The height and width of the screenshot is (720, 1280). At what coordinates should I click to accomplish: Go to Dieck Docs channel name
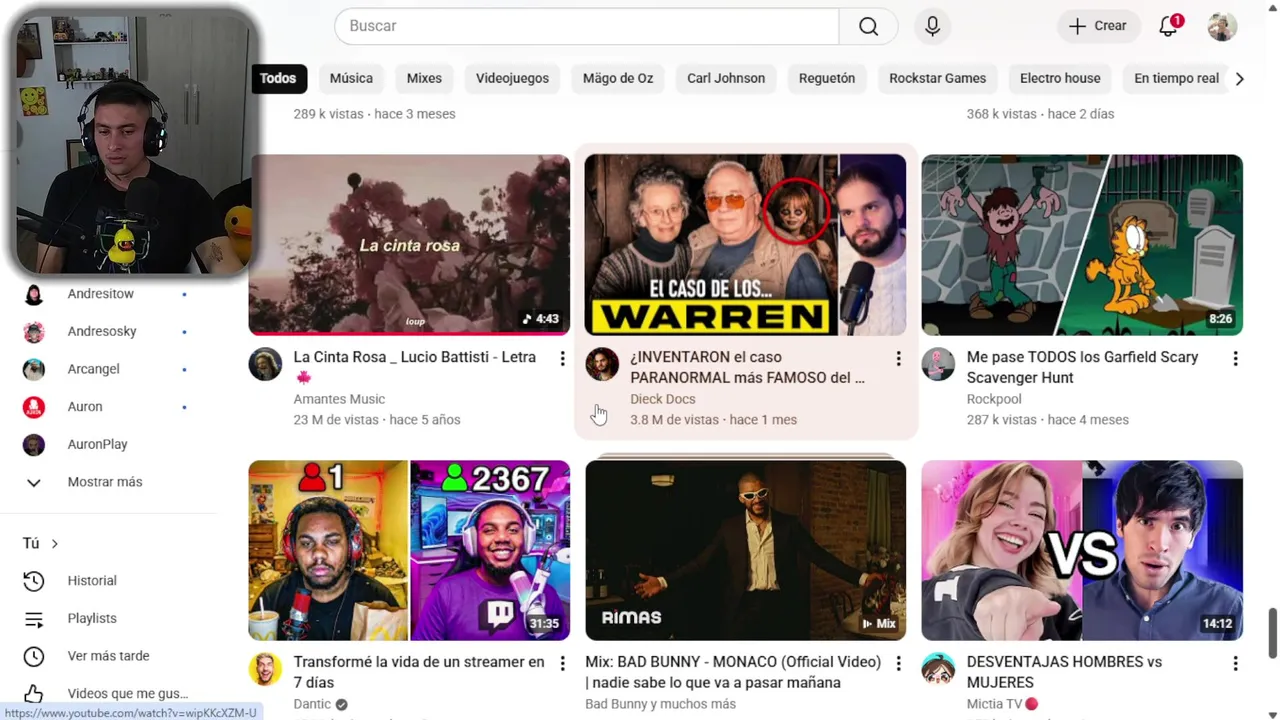click(662, 399)
